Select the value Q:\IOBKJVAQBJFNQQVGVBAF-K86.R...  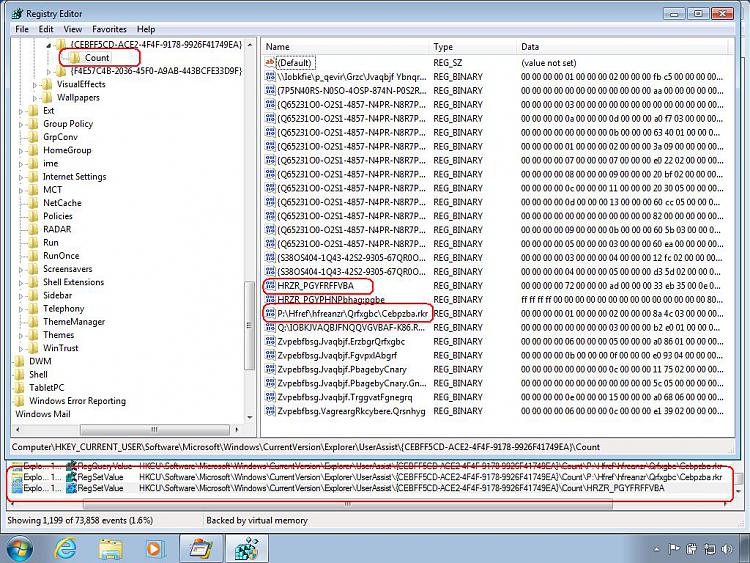point(351,328)
